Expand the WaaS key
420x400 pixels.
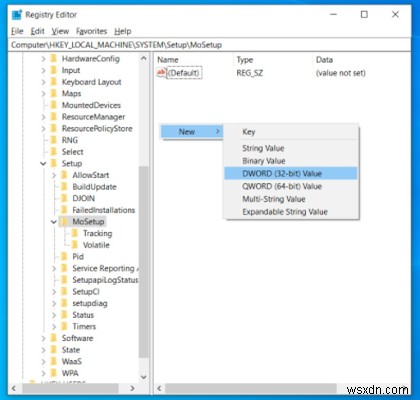(43, 362)
